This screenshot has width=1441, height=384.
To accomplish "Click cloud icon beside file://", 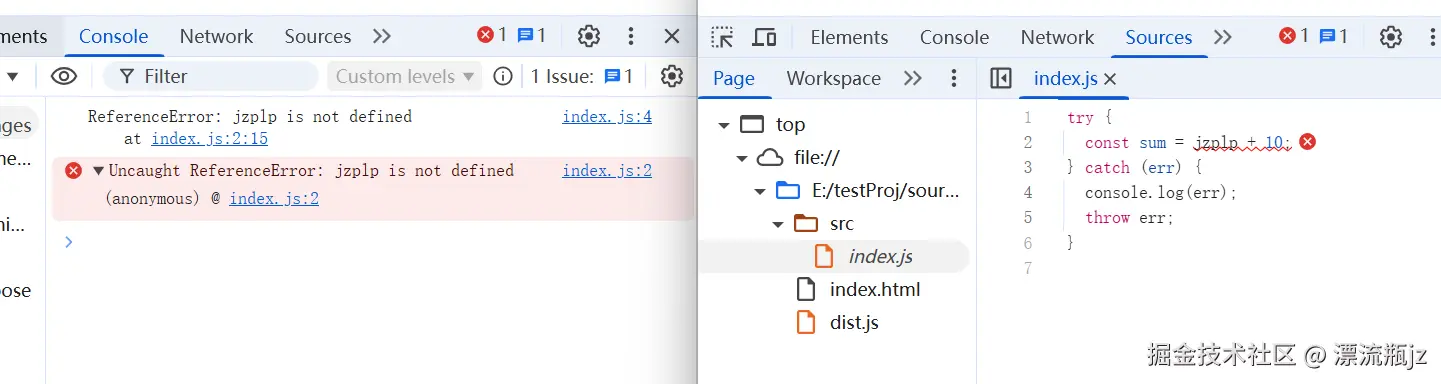I will 770,158.
